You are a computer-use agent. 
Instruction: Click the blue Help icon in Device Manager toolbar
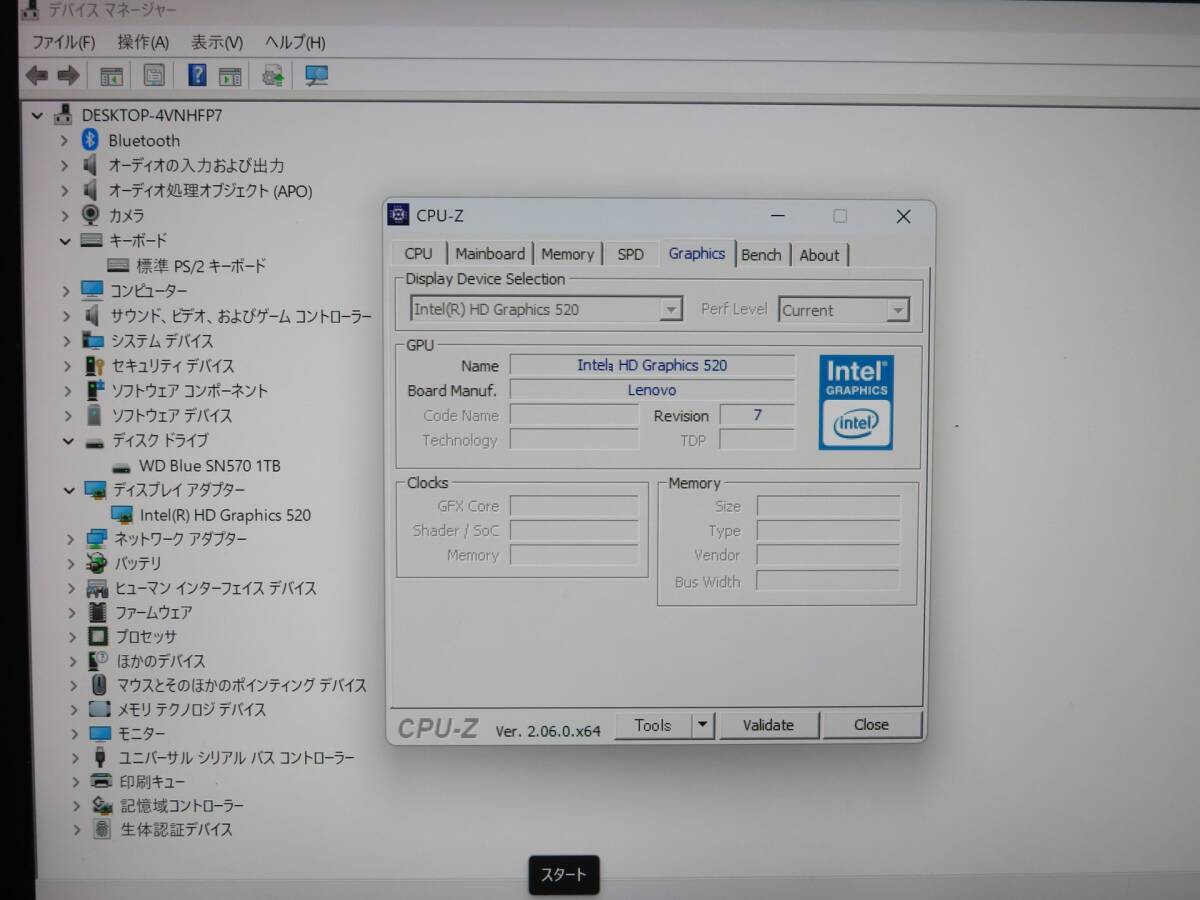point(197,76)
